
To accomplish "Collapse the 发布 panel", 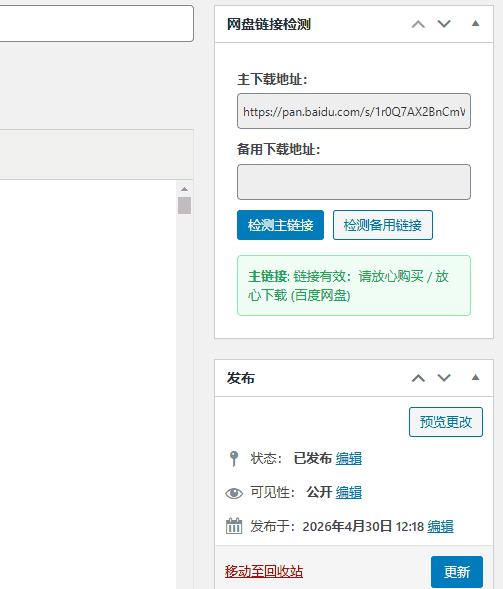I will point(475,378).
